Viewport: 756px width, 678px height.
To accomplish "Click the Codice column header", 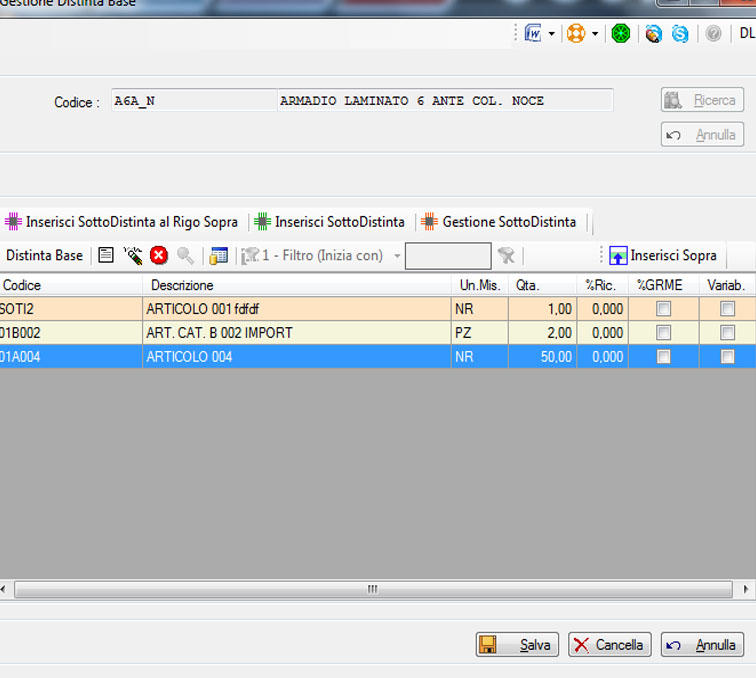I will (71, 285).
